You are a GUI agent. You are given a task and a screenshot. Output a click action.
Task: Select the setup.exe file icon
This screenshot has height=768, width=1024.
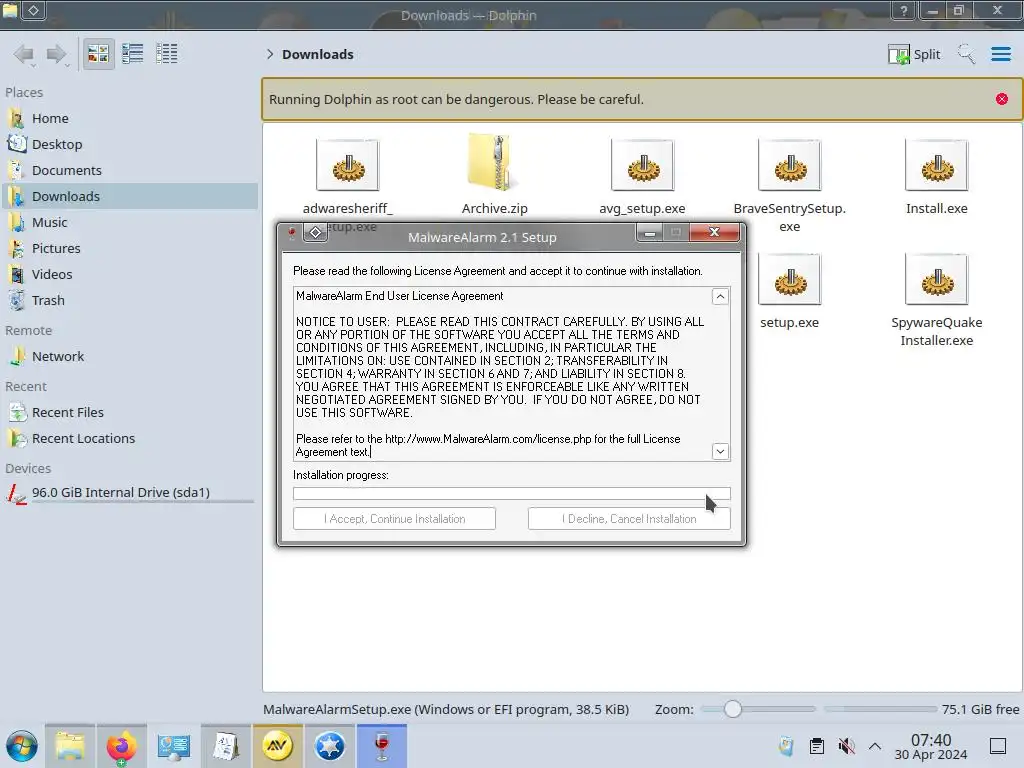790,280
